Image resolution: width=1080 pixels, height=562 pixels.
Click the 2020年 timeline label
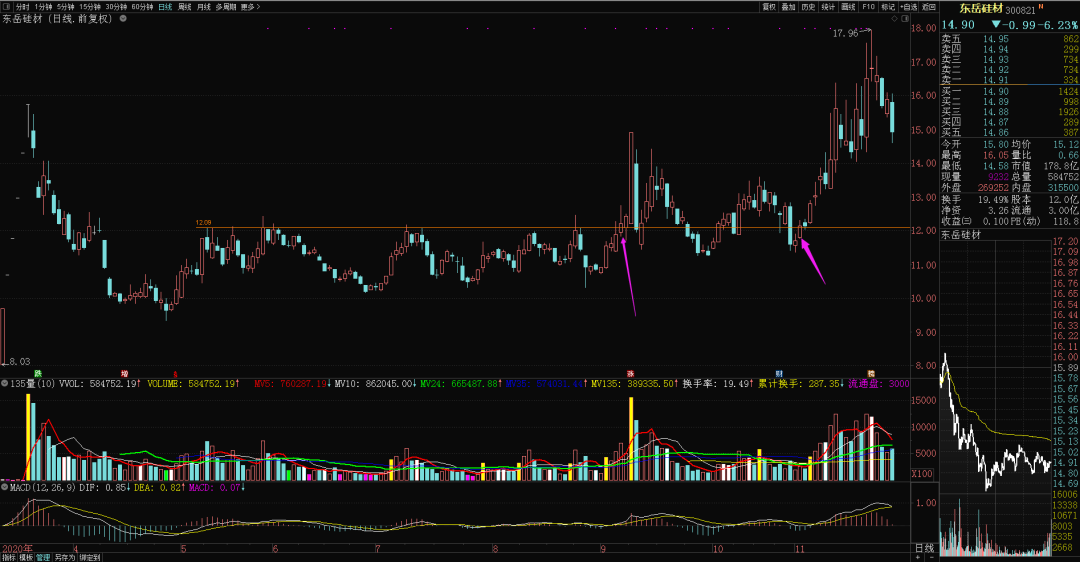click(x=17, y=548)
